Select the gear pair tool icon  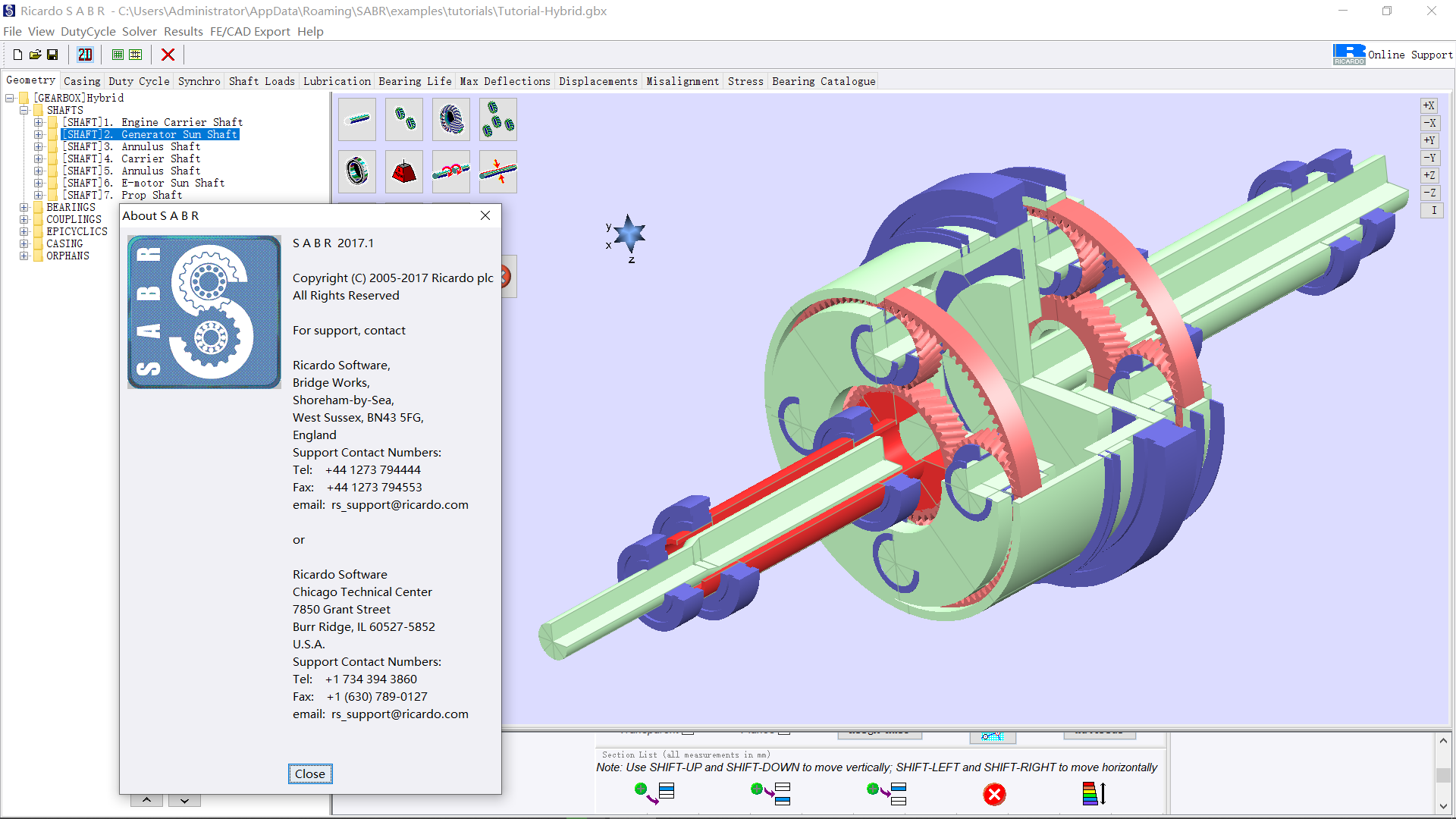point(404,119)
